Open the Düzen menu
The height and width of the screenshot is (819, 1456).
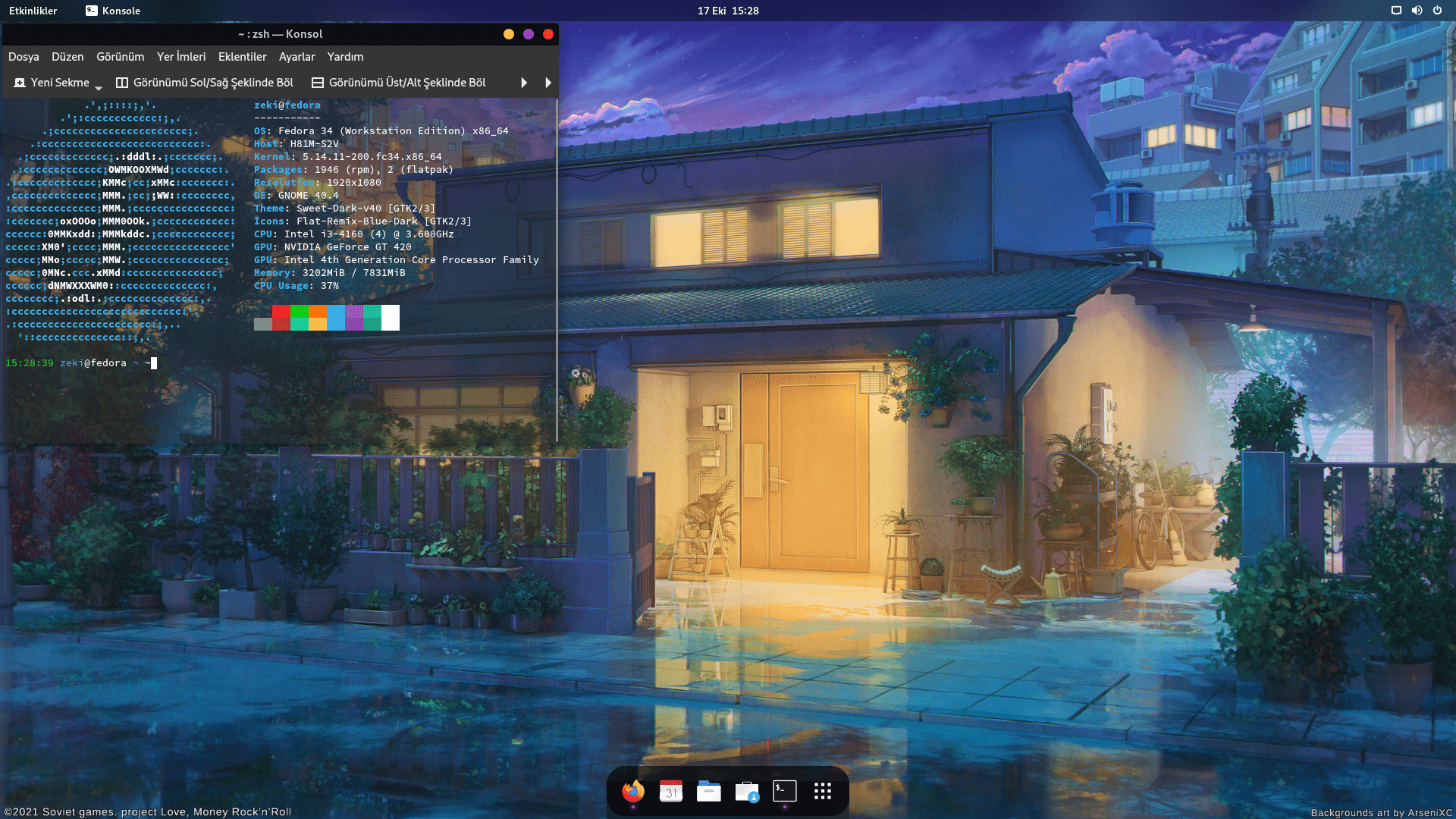(x=67, y=57)
